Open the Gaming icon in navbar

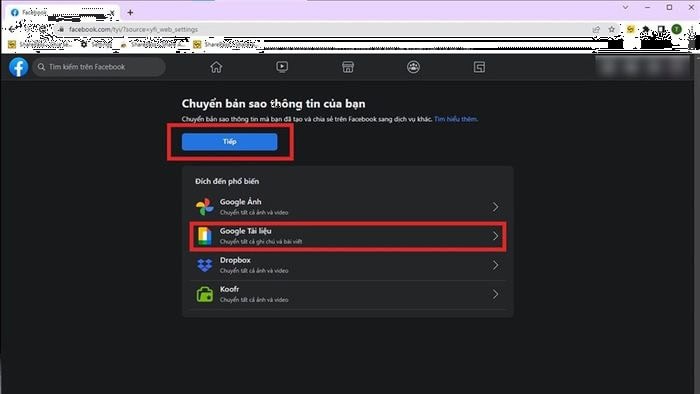click(x=479, y=67)
